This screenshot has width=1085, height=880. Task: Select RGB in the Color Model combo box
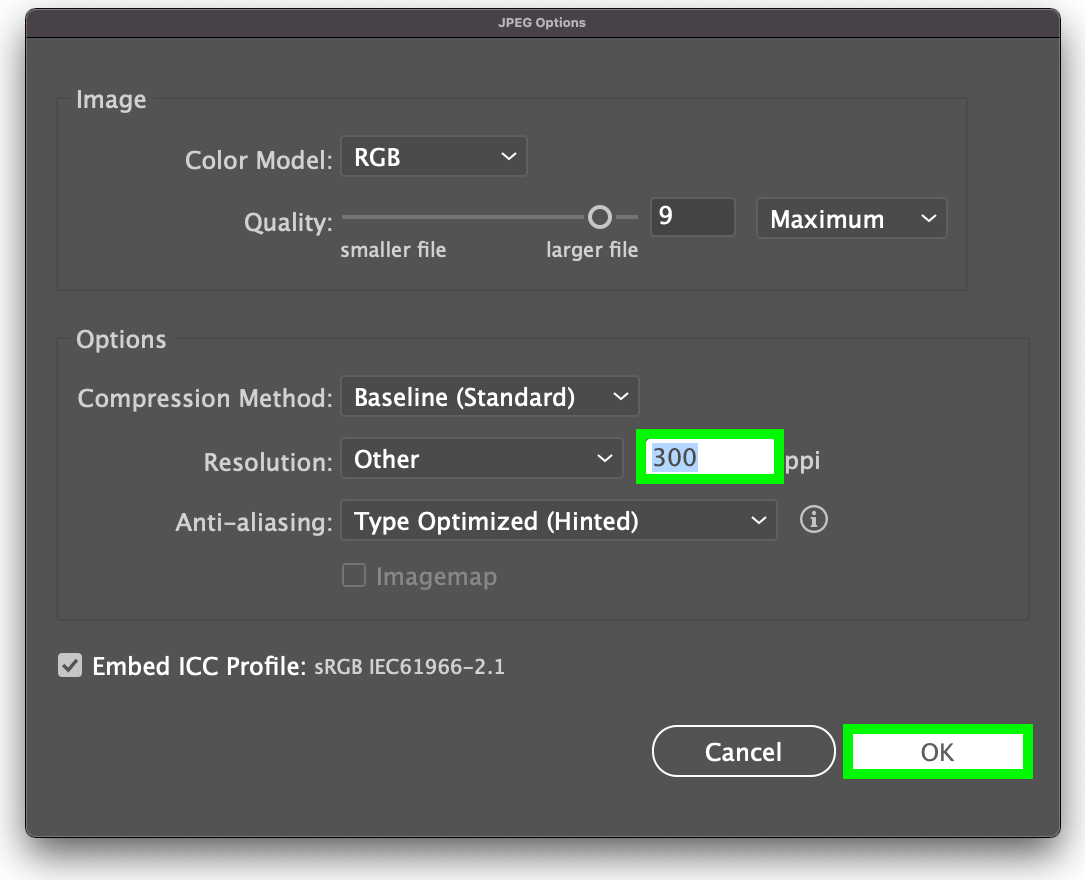pyautogui.click(x=433, y=156)
